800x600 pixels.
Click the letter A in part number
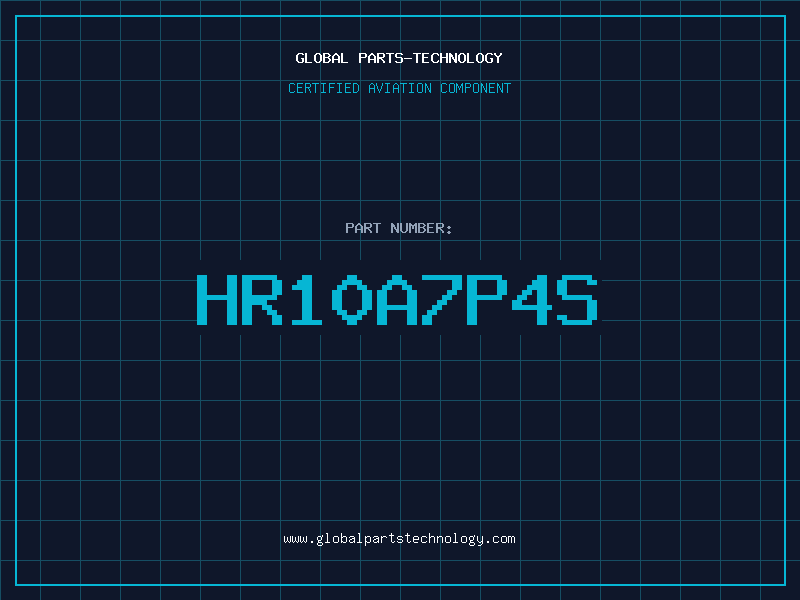pyautogui.click(x=399, y=299)
